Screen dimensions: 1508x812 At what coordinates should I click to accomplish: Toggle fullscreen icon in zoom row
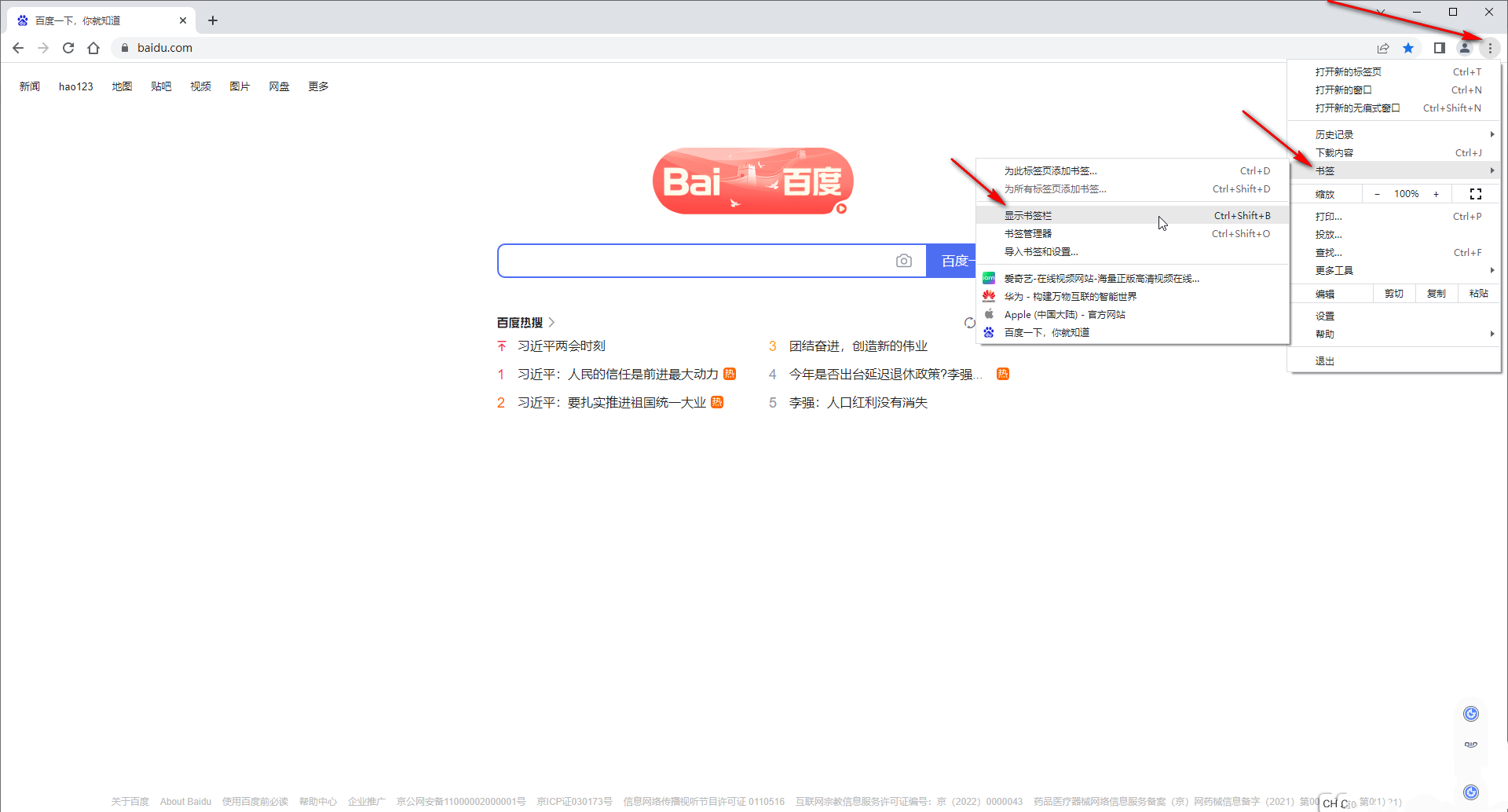[1476, 194]
